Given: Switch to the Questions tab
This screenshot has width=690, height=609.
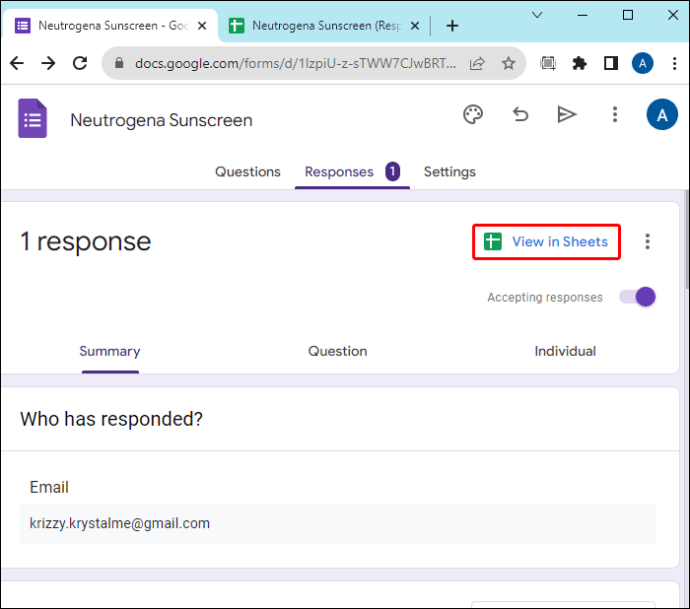Looking at the screenshot, I should [x=248, y=172].
